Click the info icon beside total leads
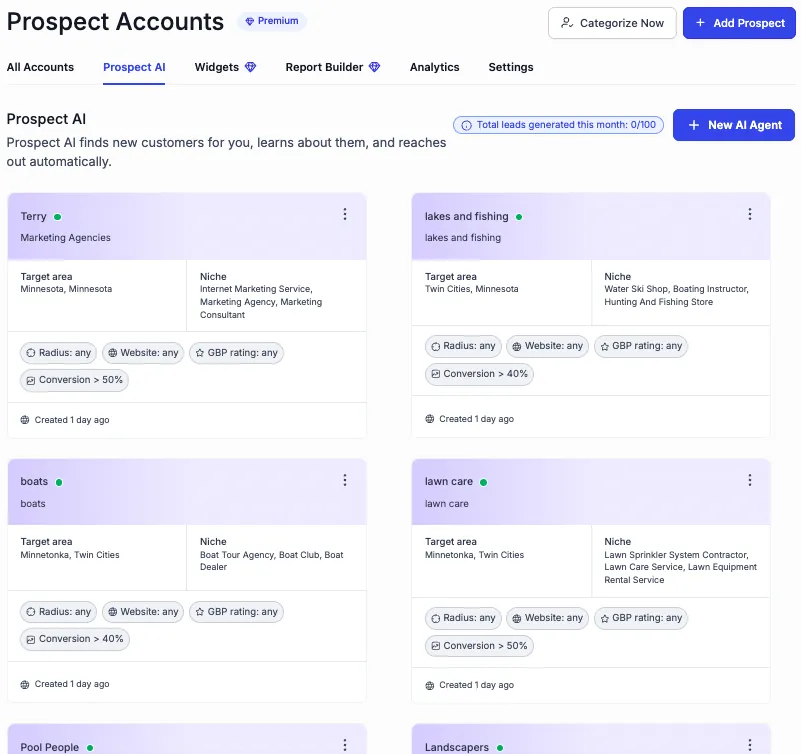The image size is (801, 754). 466,125
